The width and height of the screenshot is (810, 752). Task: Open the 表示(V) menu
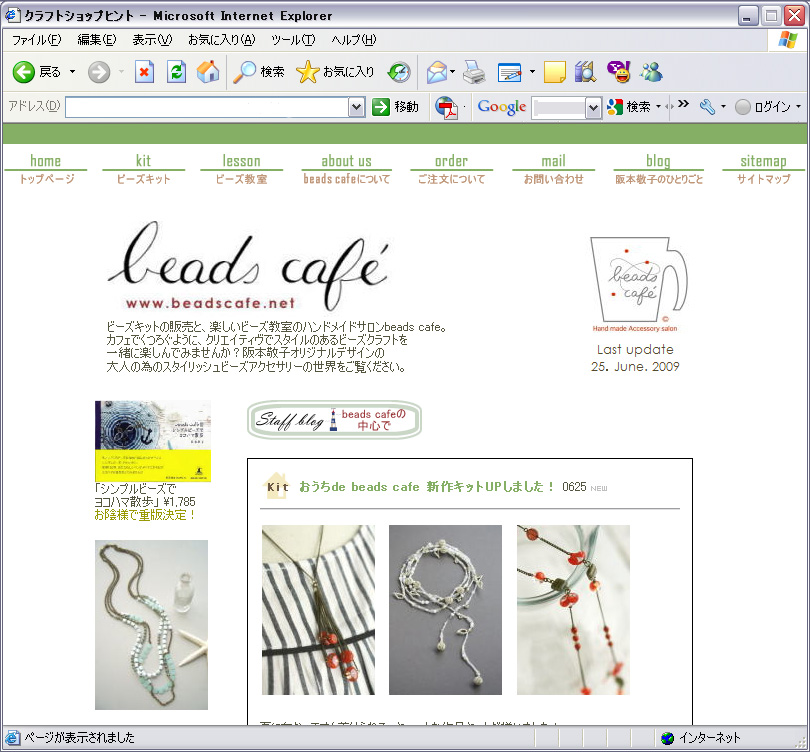click(x=152, y=40)
